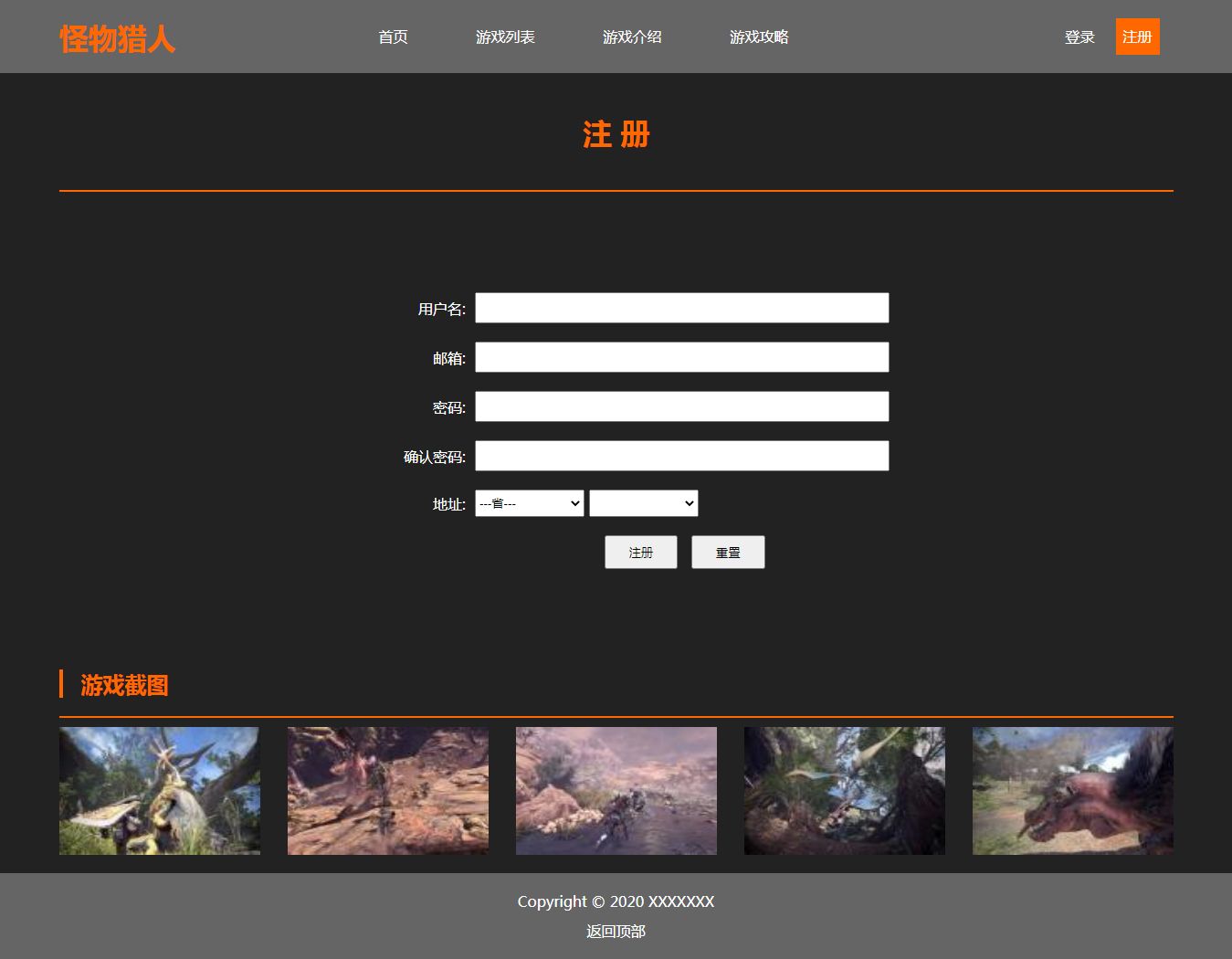
Task: Open the empty city dropdown next to 省
Action: tap(644, 503)
